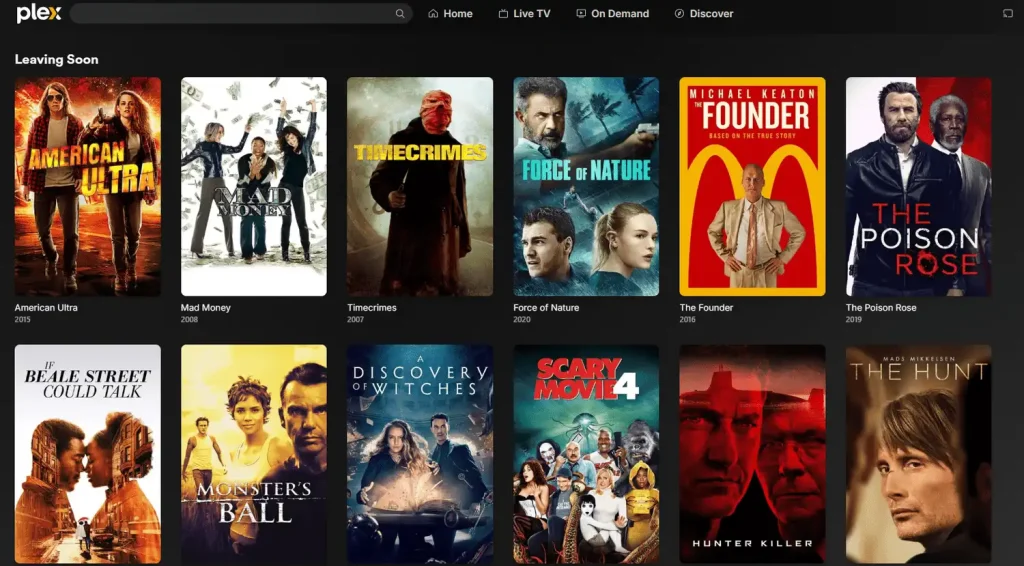
Task: Click The Founder title link
Action: pos(707,307)
